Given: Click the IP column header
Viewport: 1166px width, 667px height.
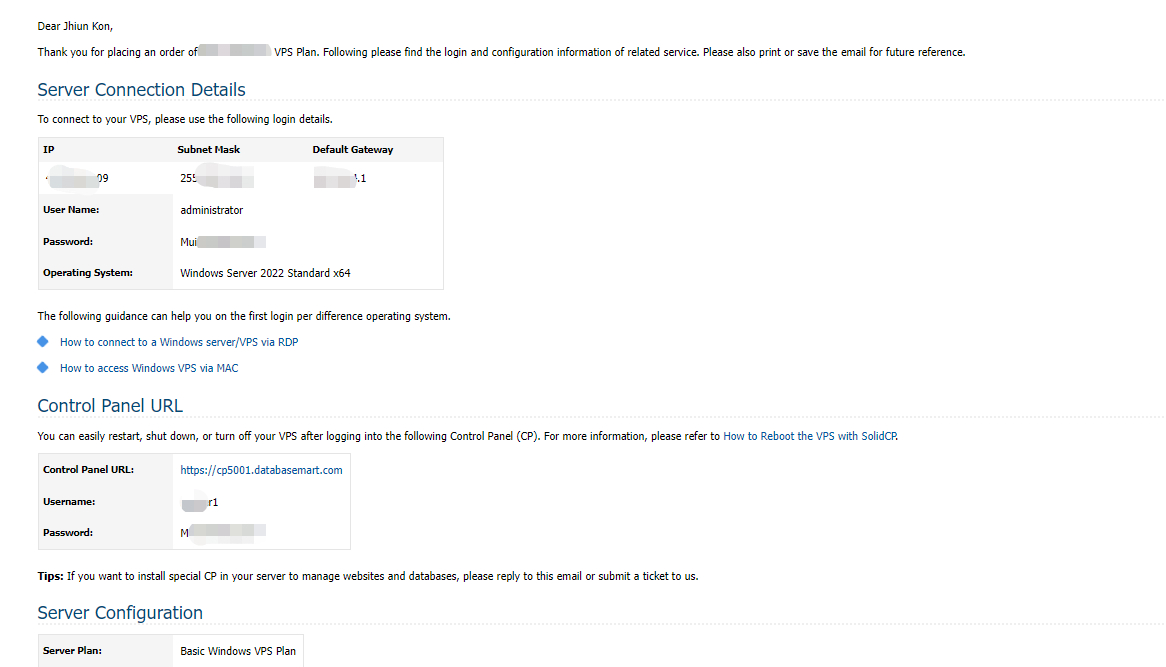Looking at the screenshot, I should [48, 150].
